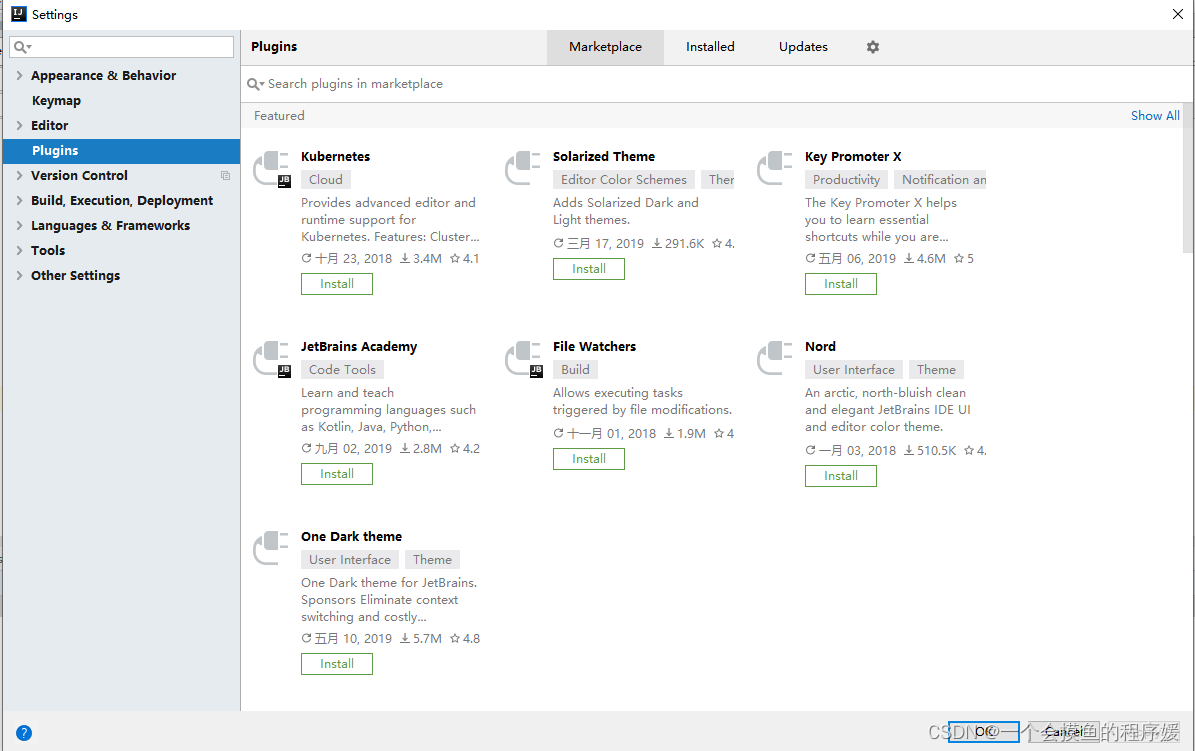The width and height of the screenshot is (1195, 751).
Task: Expand the Tools settings section
Action: [x=19, y=250]
